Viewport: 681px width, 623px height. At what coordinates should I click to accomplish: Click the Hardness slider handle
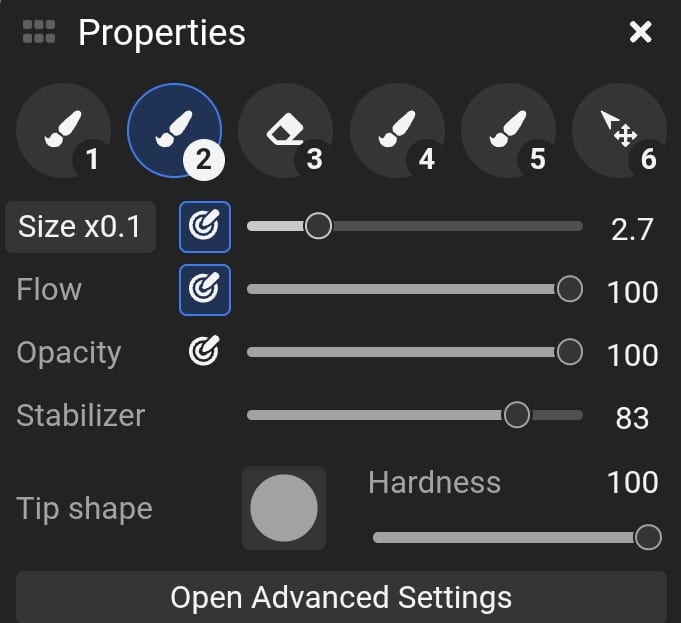click(x=648, y=537)
